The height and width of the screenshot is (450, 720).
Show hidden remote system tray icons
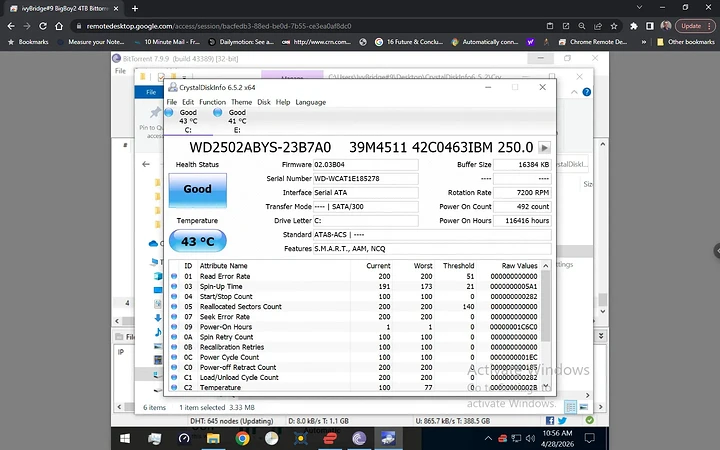point(488,438)
